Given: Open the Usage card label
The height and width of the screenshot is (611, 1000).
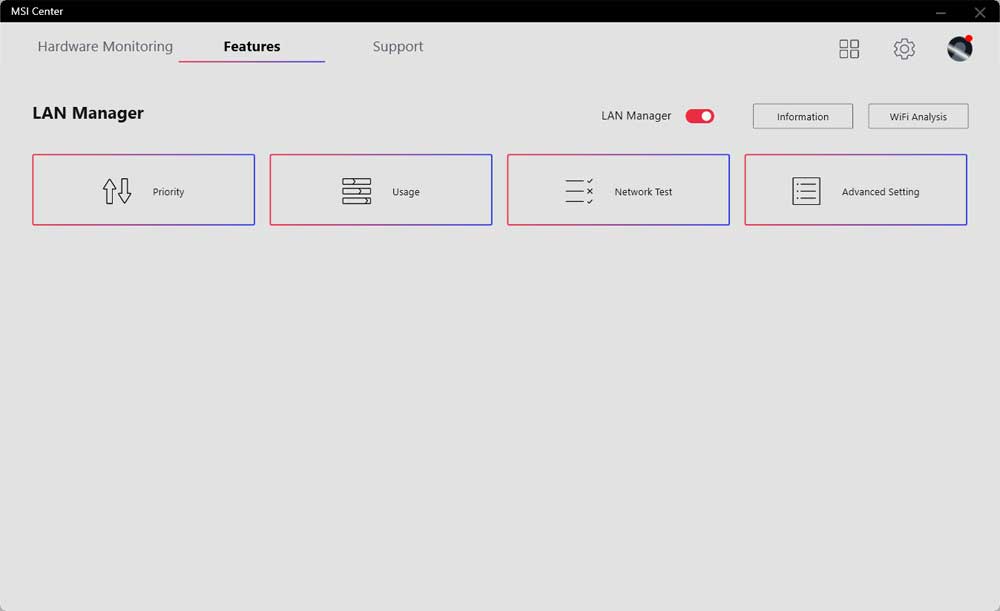Looking at the screenshot, I should point(406,192).
